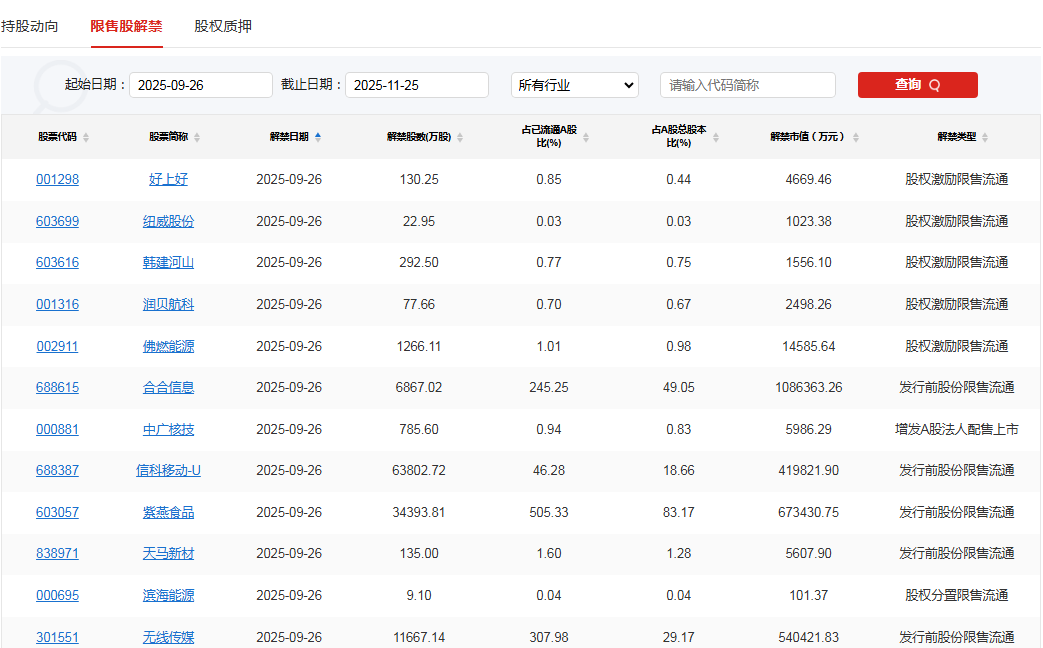The image size is (1043, 648).
Task: Open the 所有行业 industry dropdown
Action: [x=575, y=85]
